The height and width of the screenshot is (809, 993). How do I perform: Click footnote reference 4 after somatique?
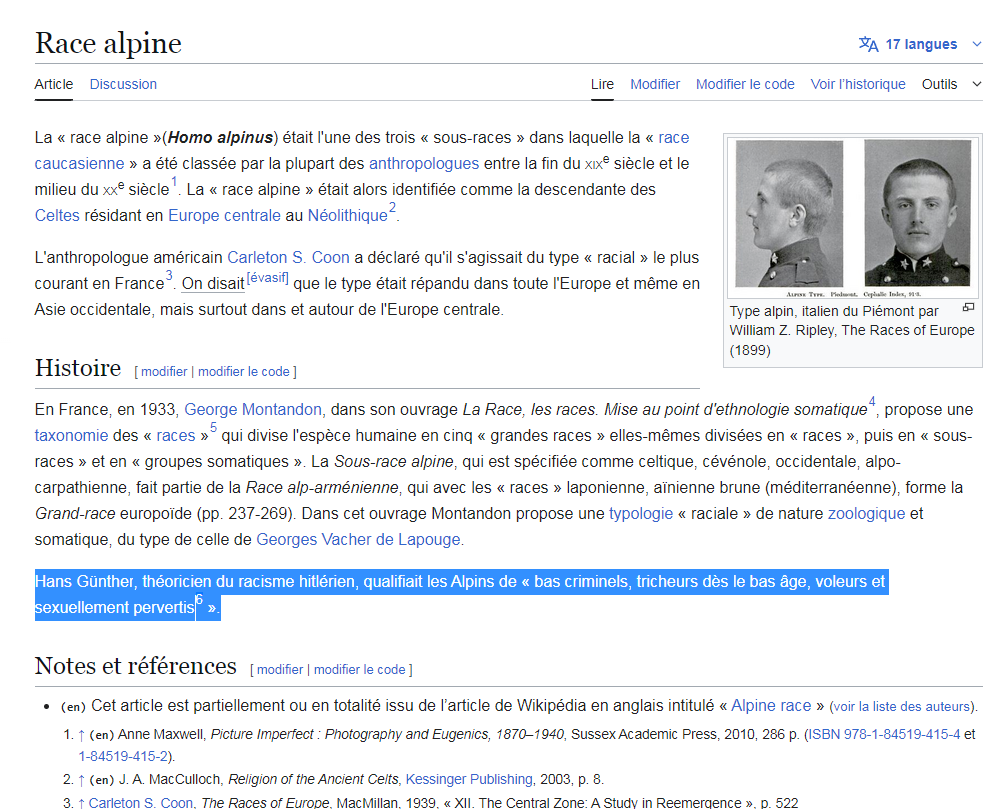point(871,402)
